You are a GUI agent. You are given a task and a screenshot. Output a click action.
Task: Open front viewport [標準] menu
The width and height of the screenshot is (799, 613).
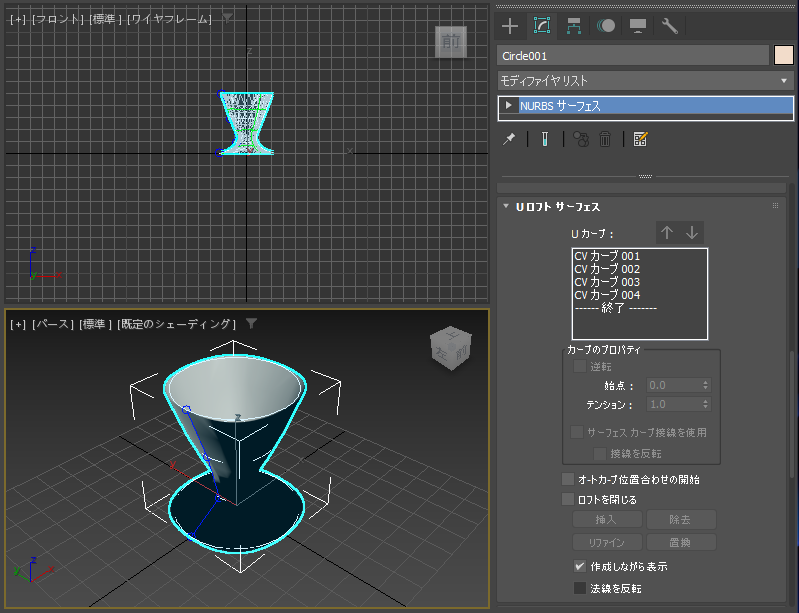point(105,19)
